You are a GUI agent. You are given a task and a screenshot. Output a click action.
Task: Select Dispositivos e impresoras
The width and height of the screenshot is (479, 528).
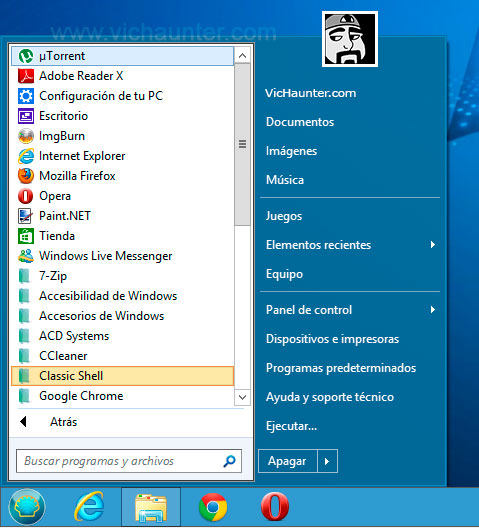(x=350, y=339)
